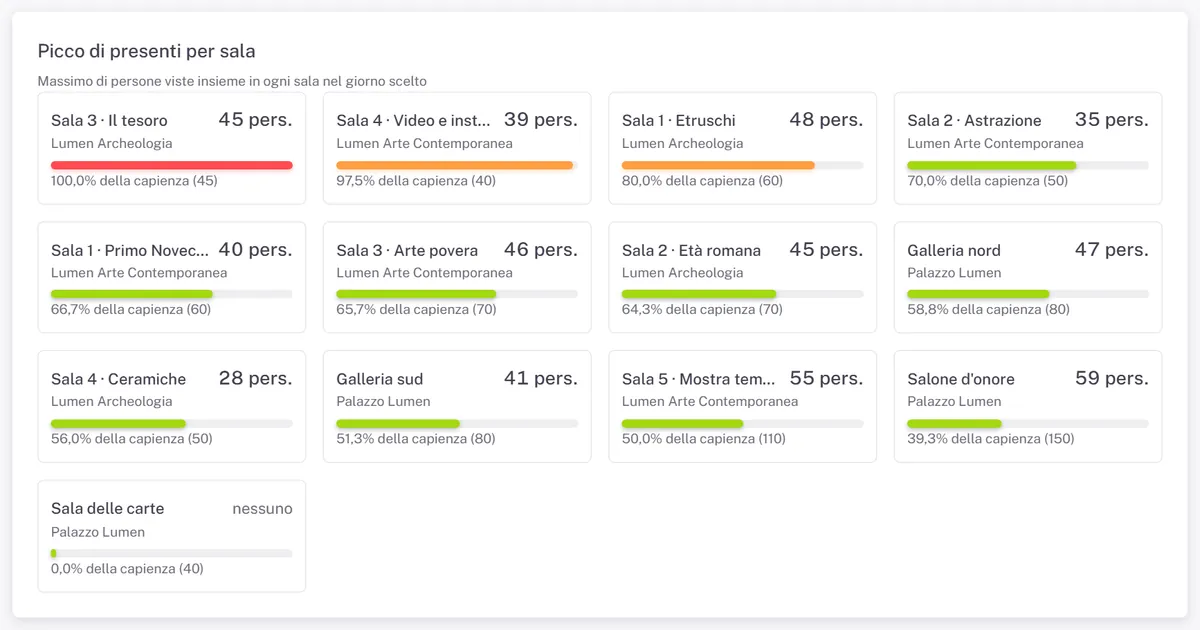Select the Sala 4 · Video e installazioni card
The width and height of the screenshot is (1200, 630).
click(457, 149)
